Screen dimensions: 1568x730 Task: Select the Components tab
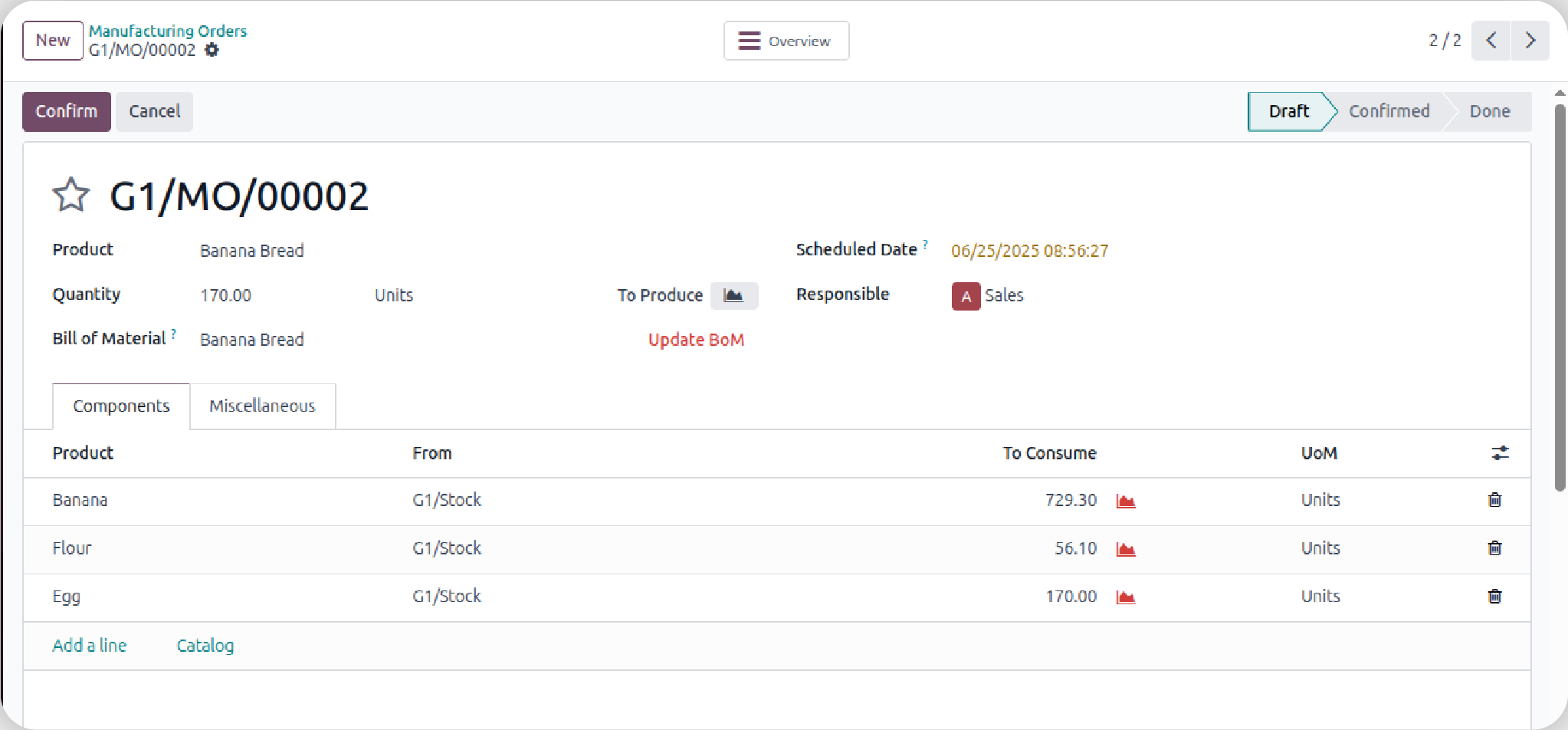121,406
